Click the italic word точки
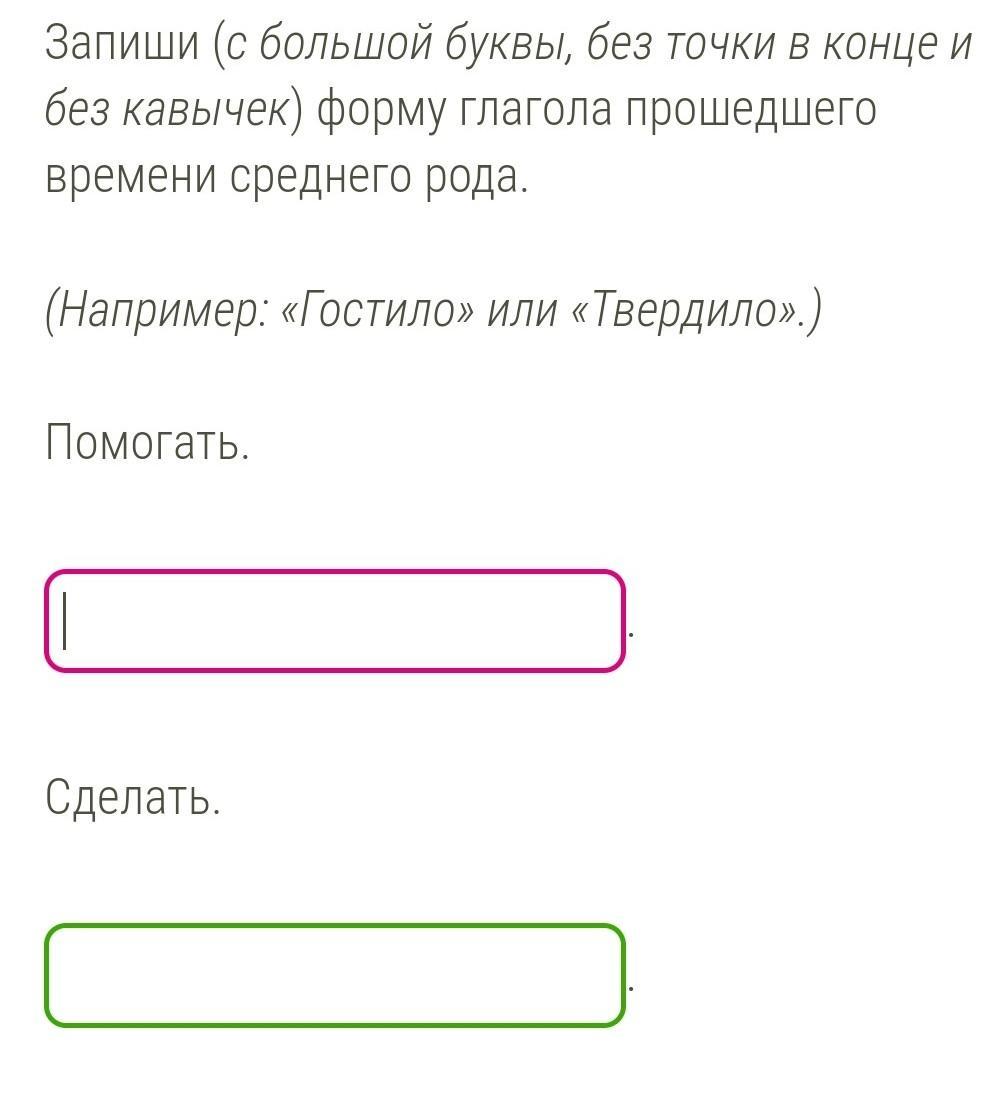Screen dimensions: 991x1093 721,44
